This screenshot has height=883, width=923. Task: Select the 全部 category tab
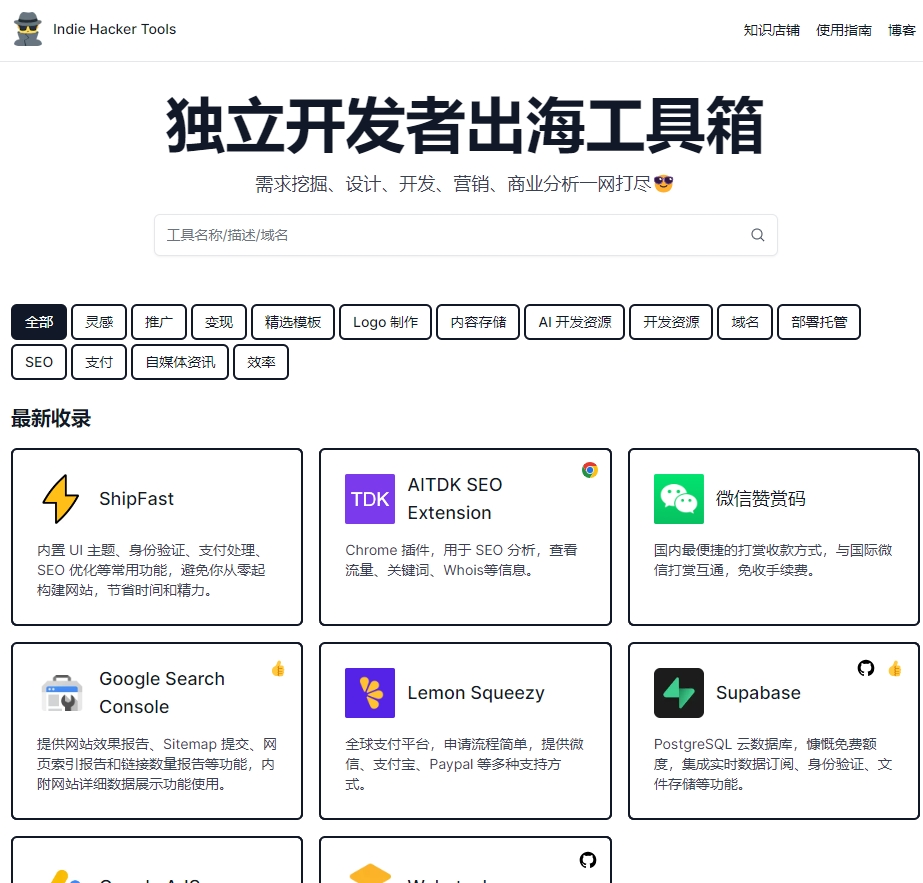(x=39, y=322)
